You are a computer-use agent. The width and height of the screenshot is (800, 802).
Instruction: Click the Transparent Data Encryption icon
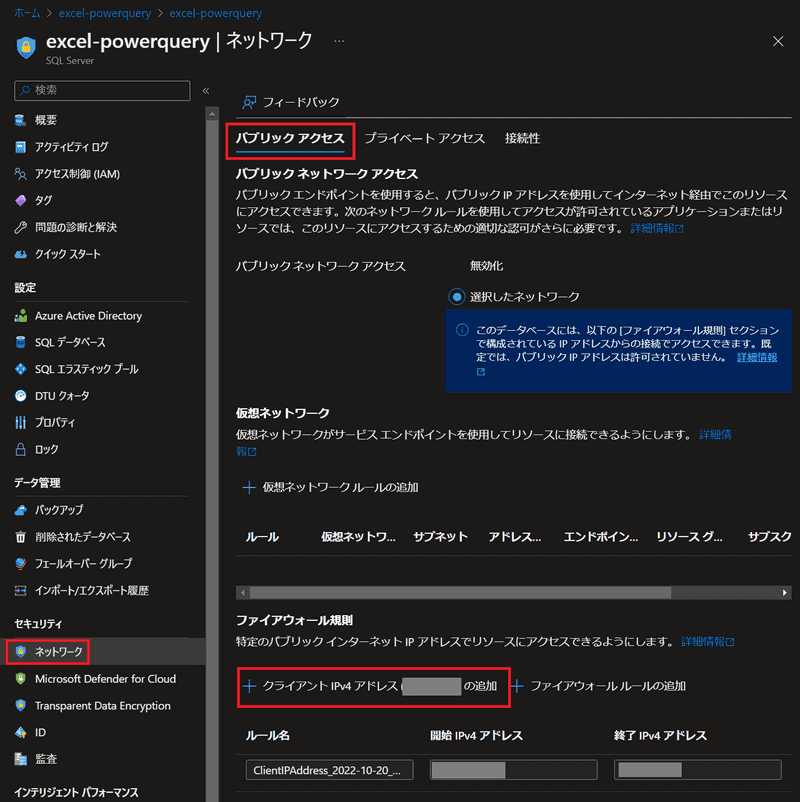(22, 706)
